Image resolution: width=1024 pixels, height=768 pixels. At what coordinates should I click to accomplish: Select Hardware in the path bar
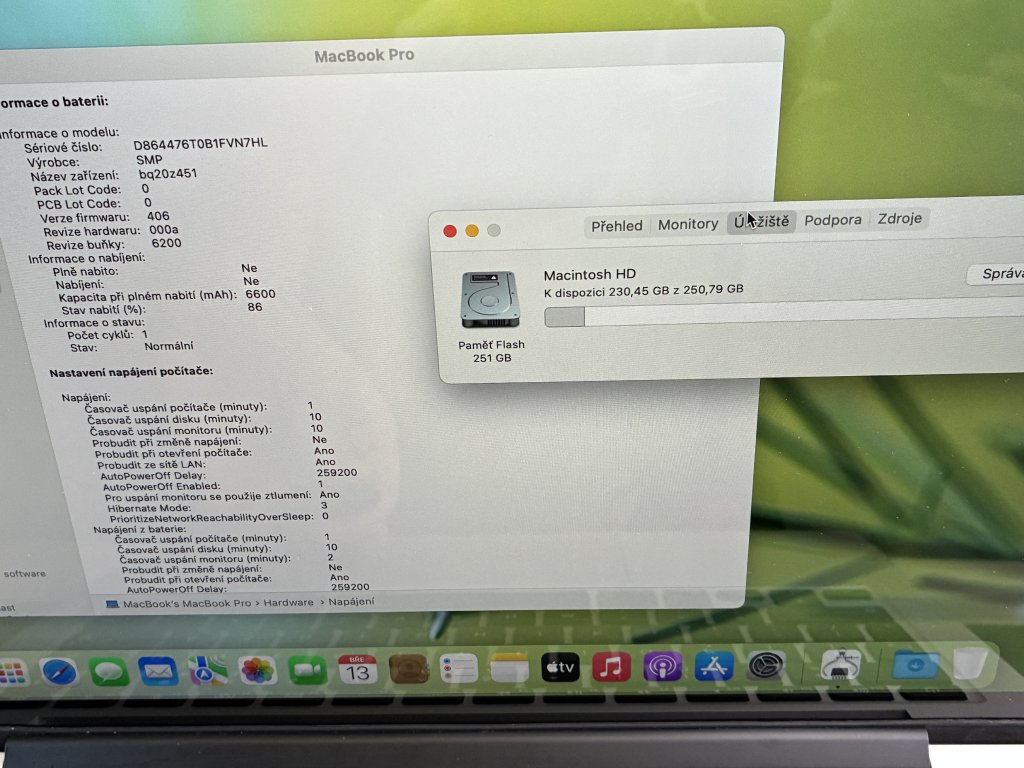point(288,602)
